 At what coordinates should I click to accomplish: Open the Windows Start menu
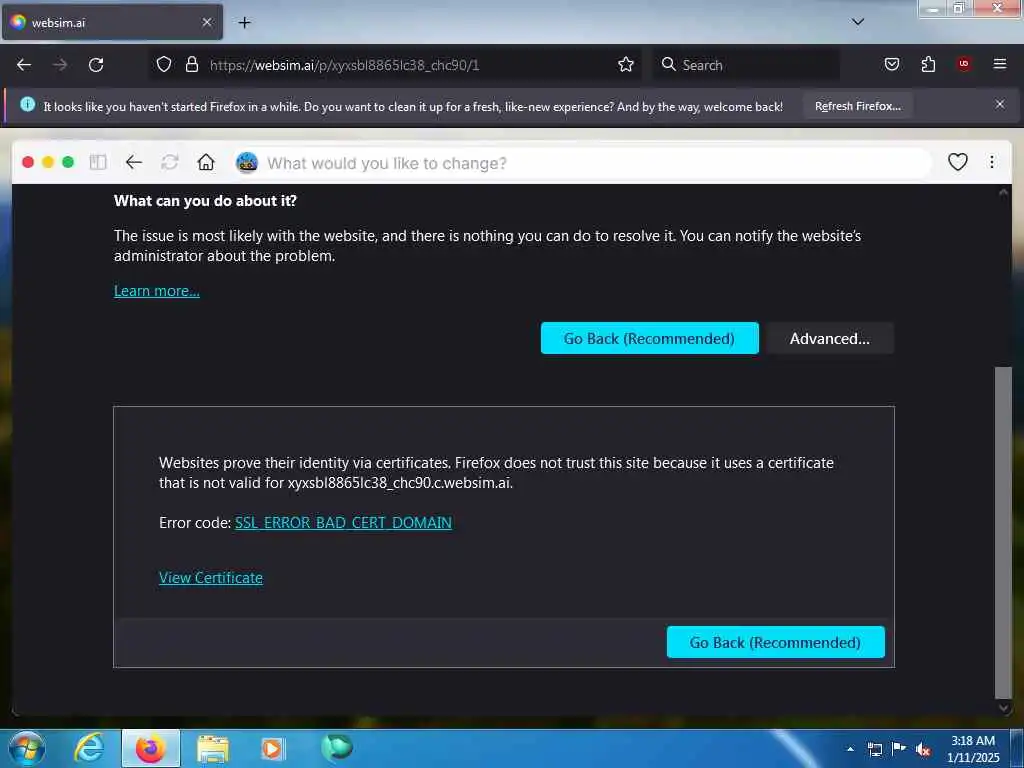27,748
